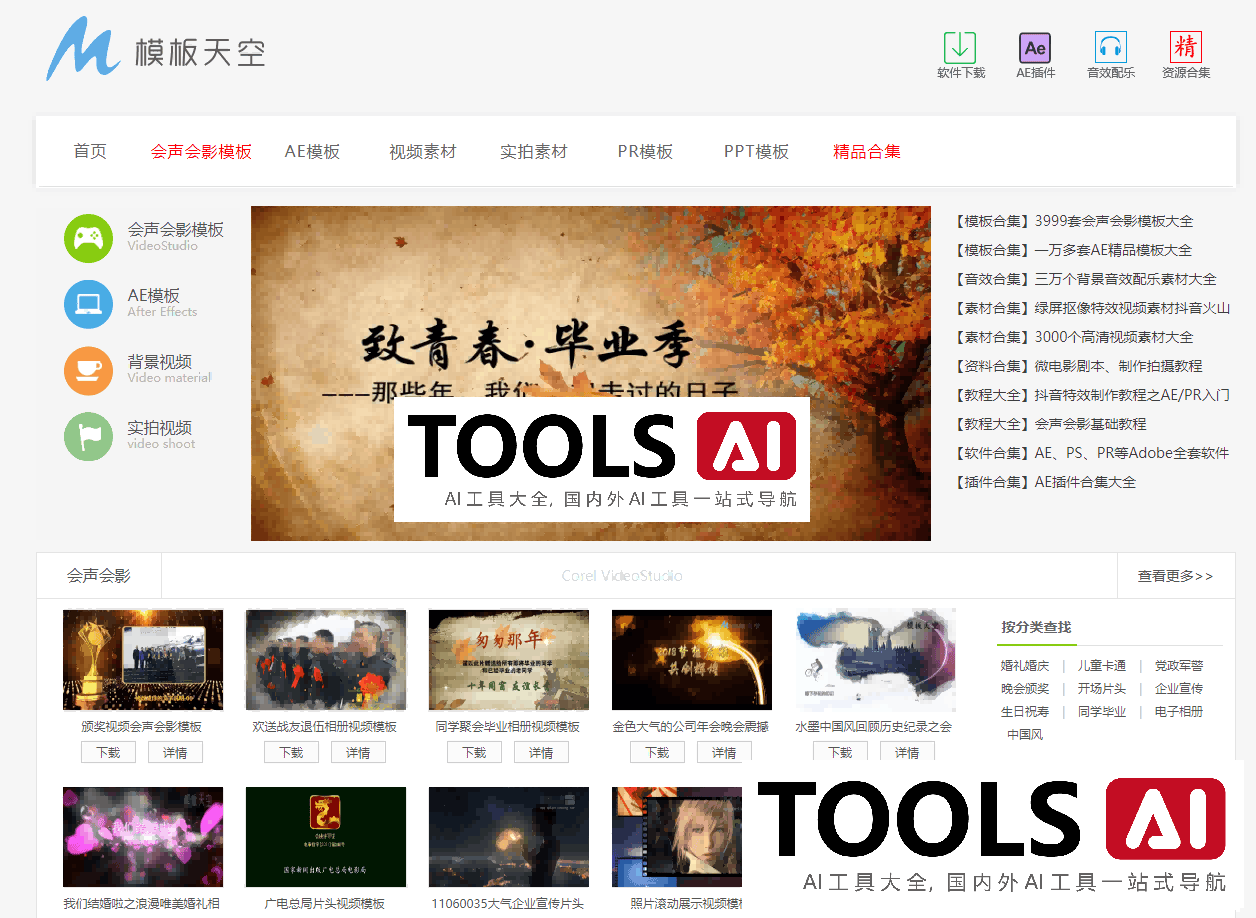Select the blue laptop AE模板 icon
Screen dimensions: 1256x918
pos(89,304)
